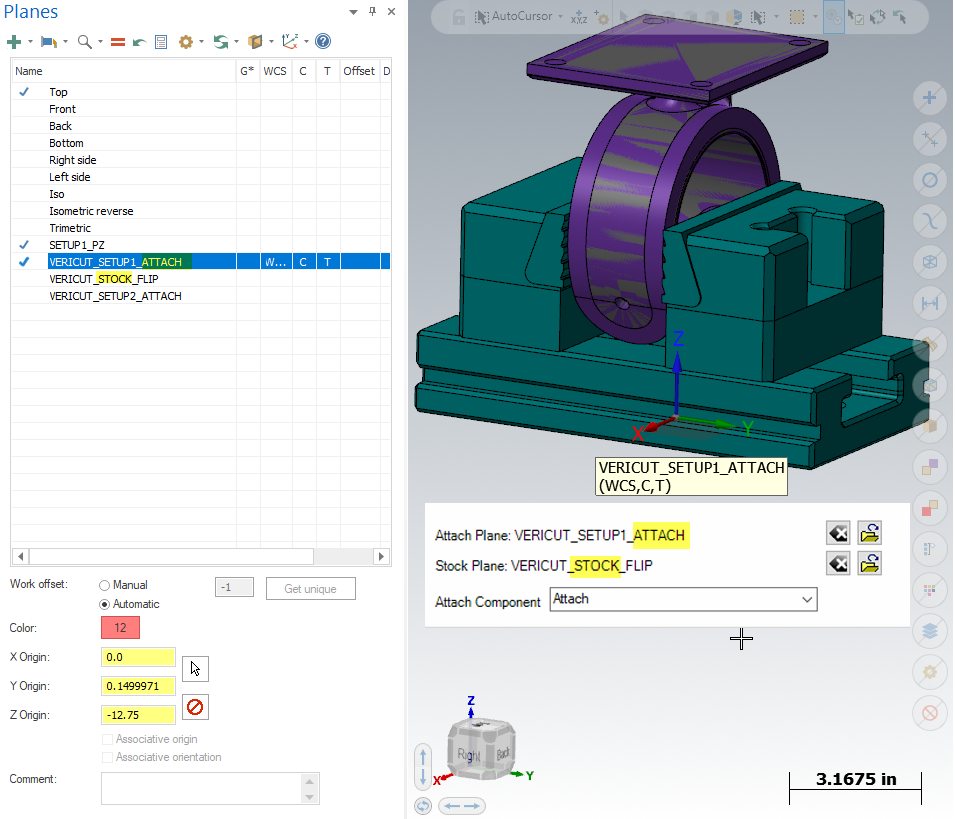955x819 pixels.
Task: Click the Get unique button
Action: pos(311,589)
